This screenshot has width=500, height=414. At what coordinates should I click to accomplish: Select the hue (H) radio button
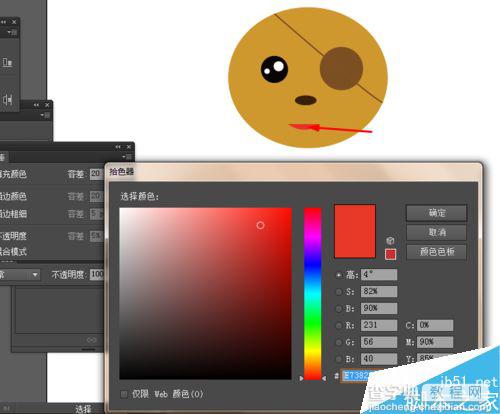[339, 275]
